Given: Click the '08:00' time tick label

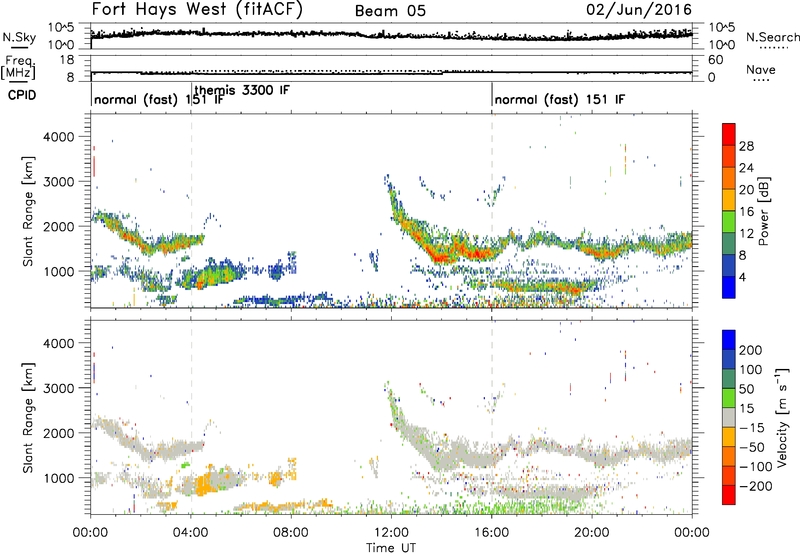Looking at the screenshot, I should (x=291, y=533).
